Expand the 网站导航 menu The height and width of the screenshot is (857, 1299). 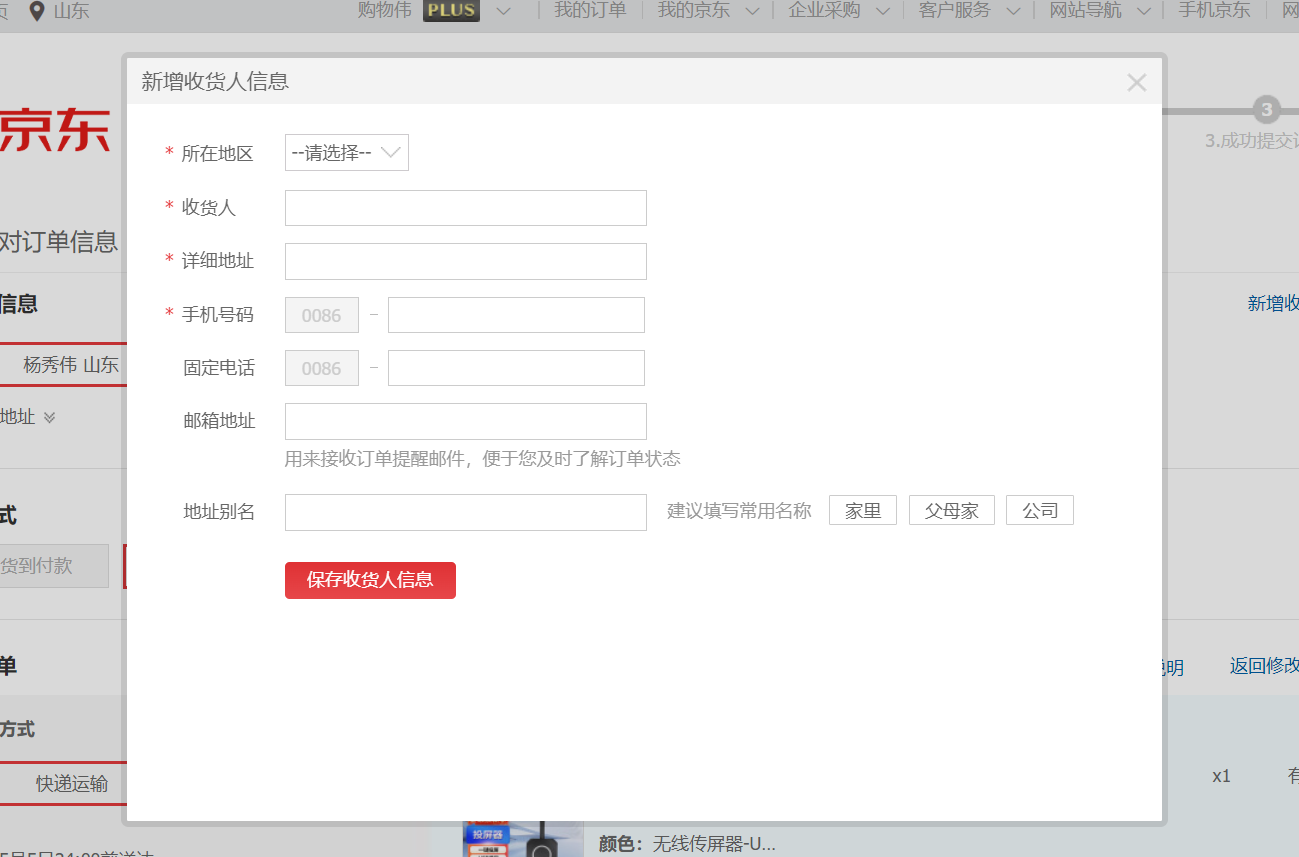click(x=1098, y=11)
